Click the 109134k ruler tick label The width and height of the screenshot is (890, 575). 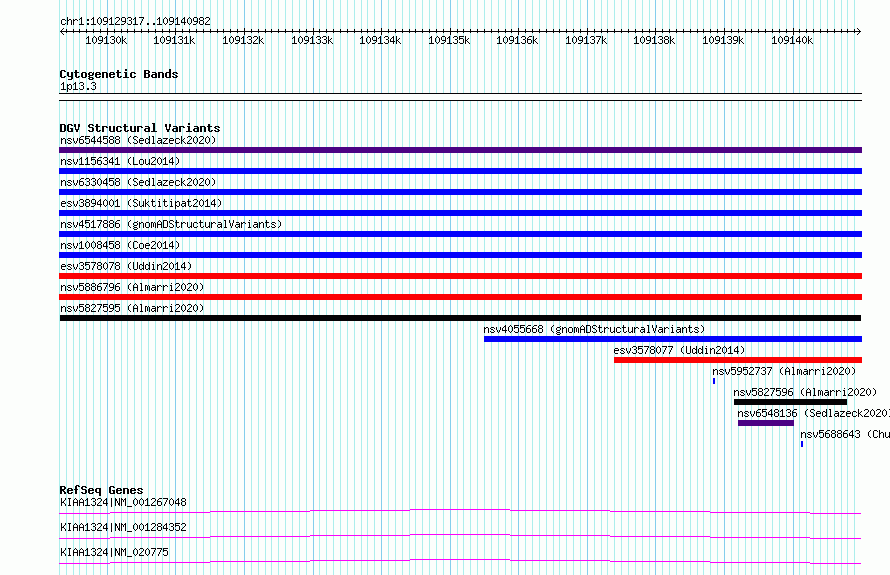(380, 40)
